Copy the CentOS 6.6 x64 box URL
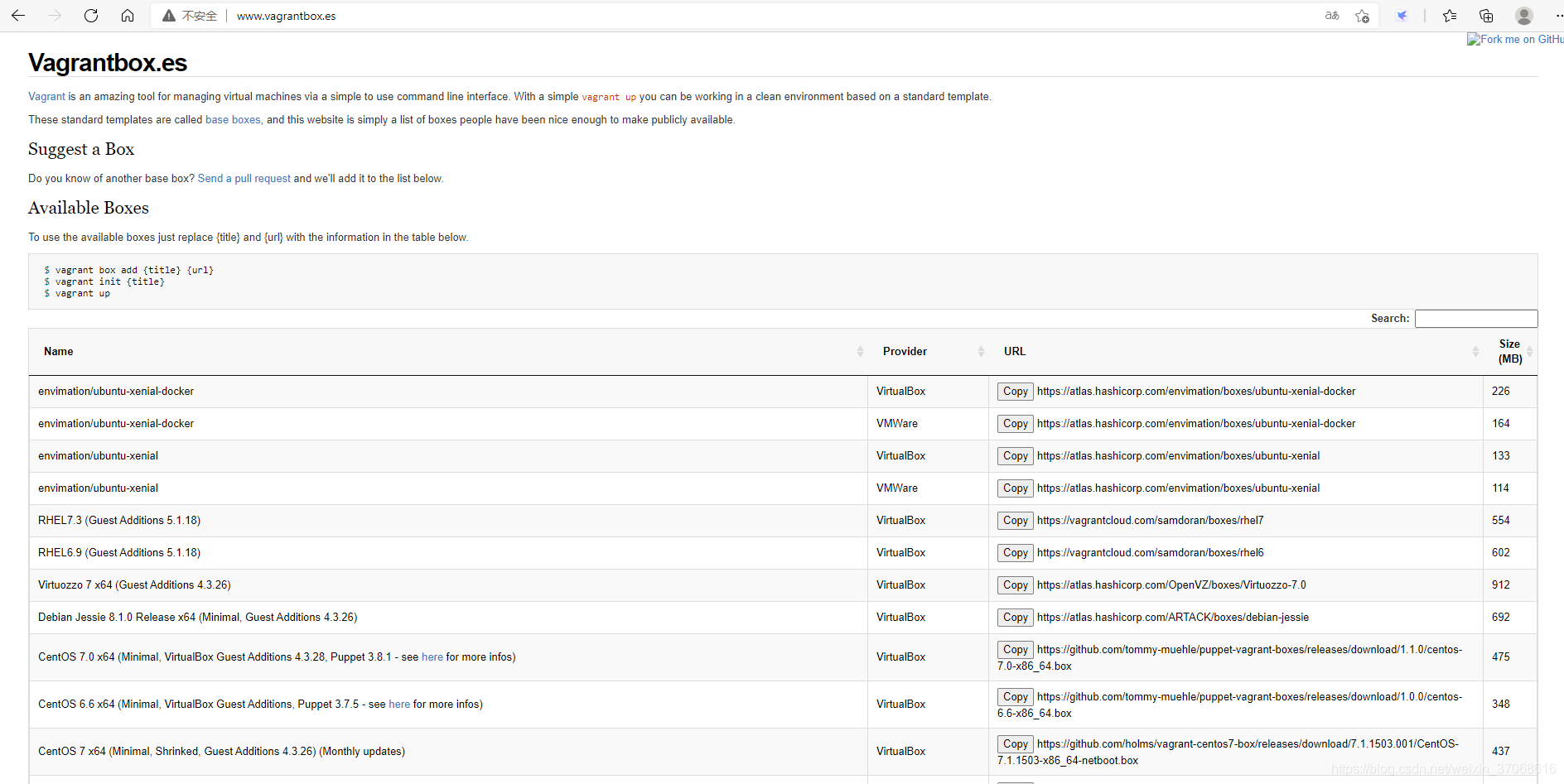1564x784 pixels. click(1016, 697)
